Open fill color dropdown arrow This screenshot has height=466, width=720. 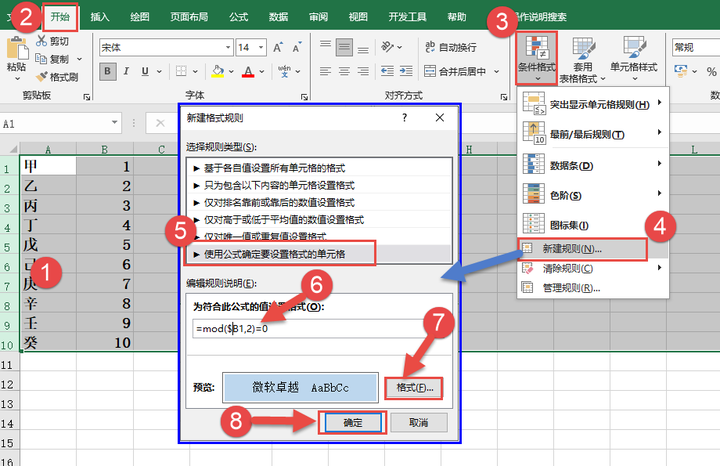tap(231, 72)
